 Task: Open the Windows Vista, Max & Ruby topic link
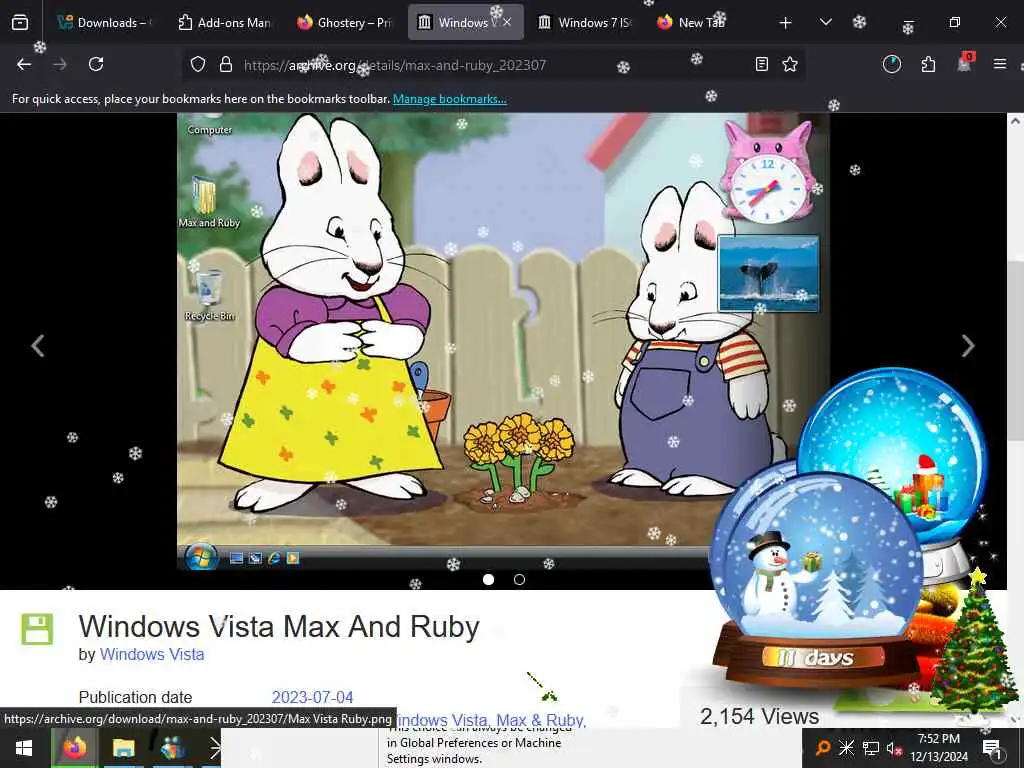(x=492, y=720)
